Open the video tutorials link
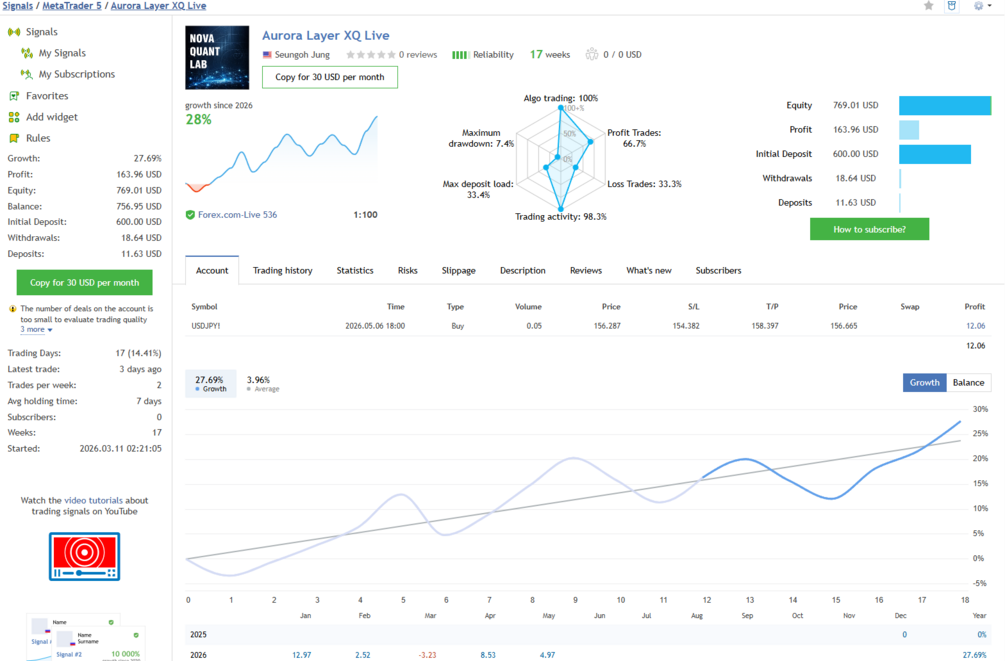Viewport: 1005px width, 661px height. point(93,501)
